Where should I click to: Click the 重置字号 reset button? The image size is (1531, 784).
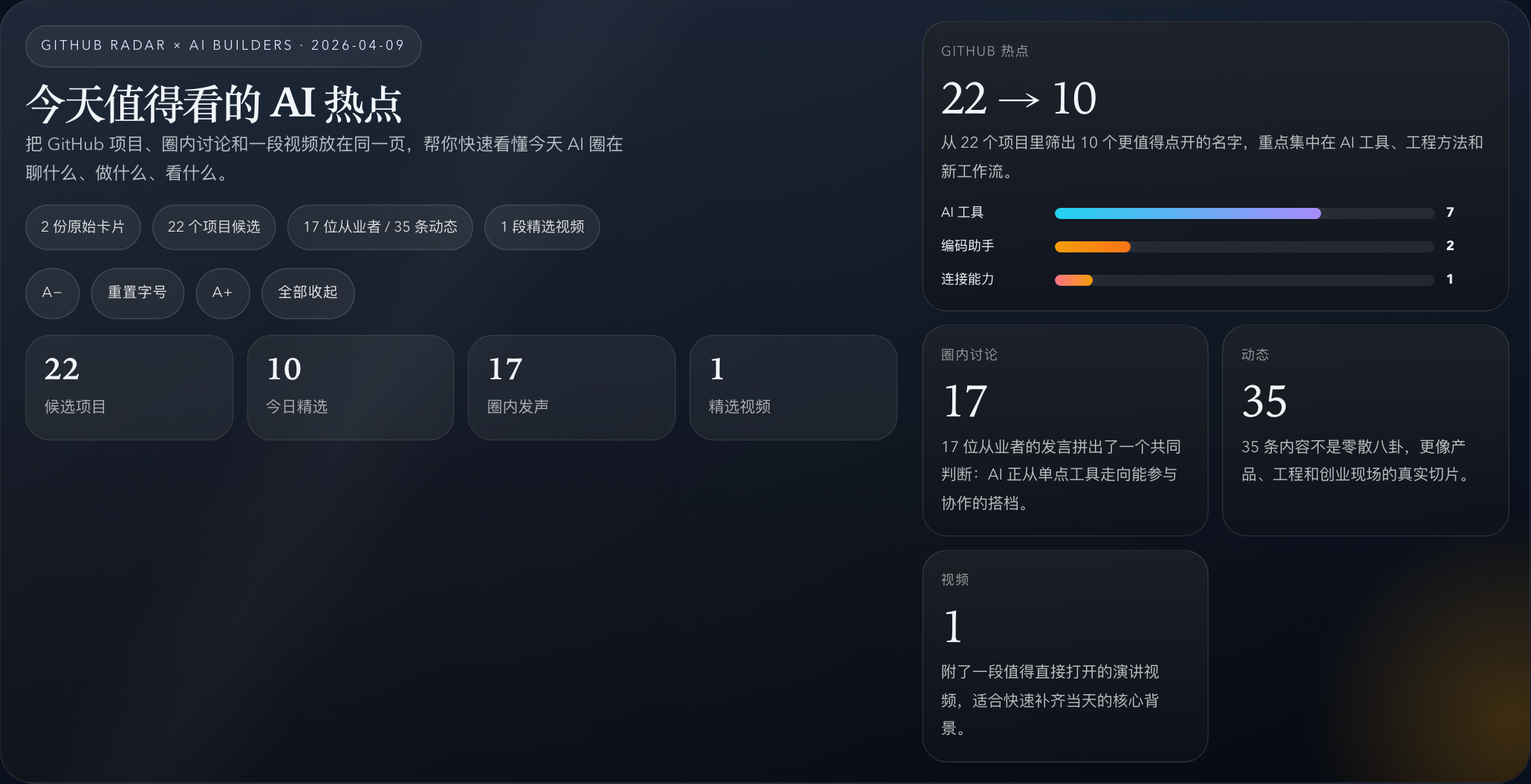coord(137,293)
